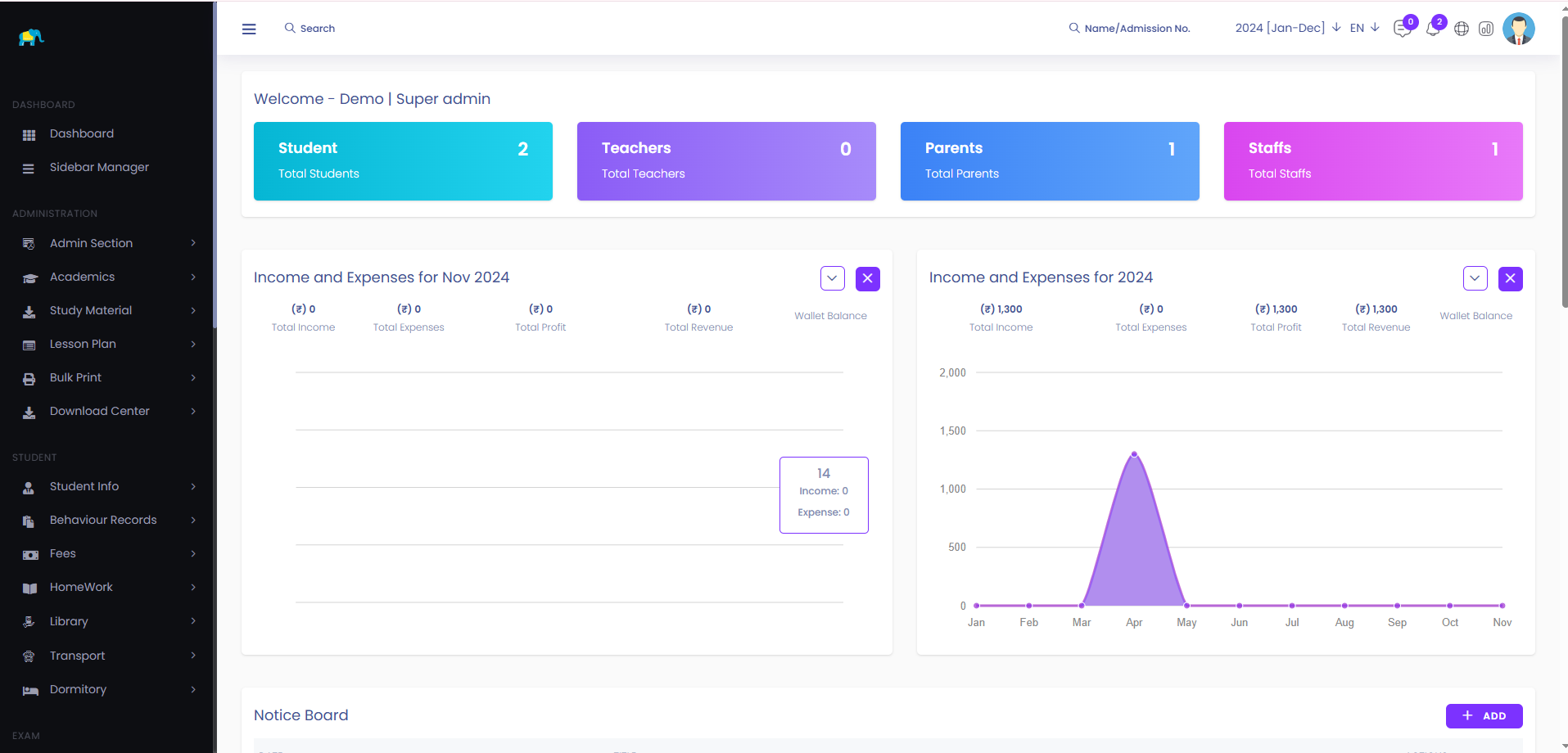Open the notification bell icon
1568x753 pixels.
[x=1432, y=29]
